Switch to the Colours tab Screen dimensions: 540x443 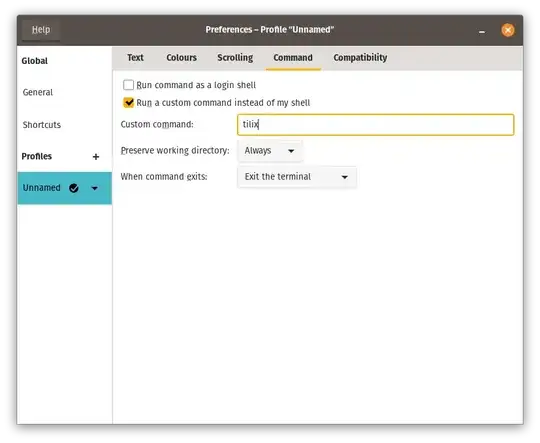(x=181, y=58)
